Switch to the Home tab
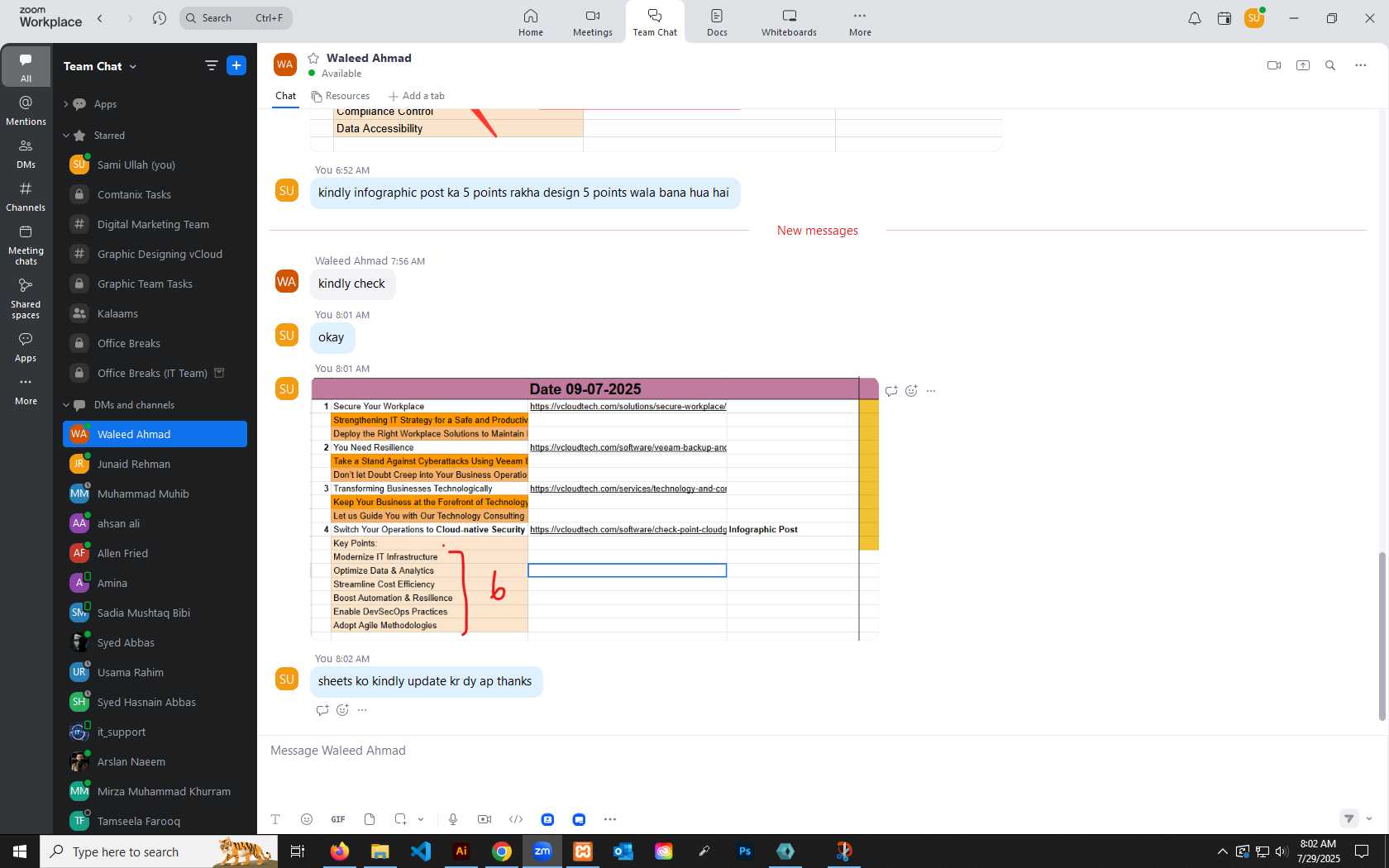This screenshot has width=1389, height=868. [531, 22]
